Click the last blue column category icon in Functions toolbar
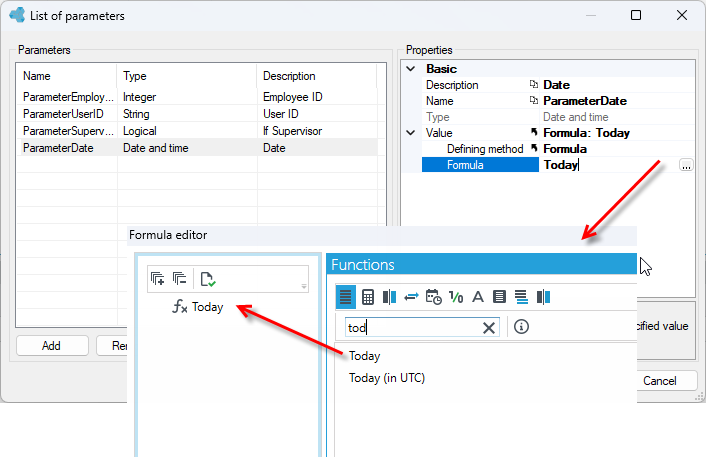 [543, 297]
